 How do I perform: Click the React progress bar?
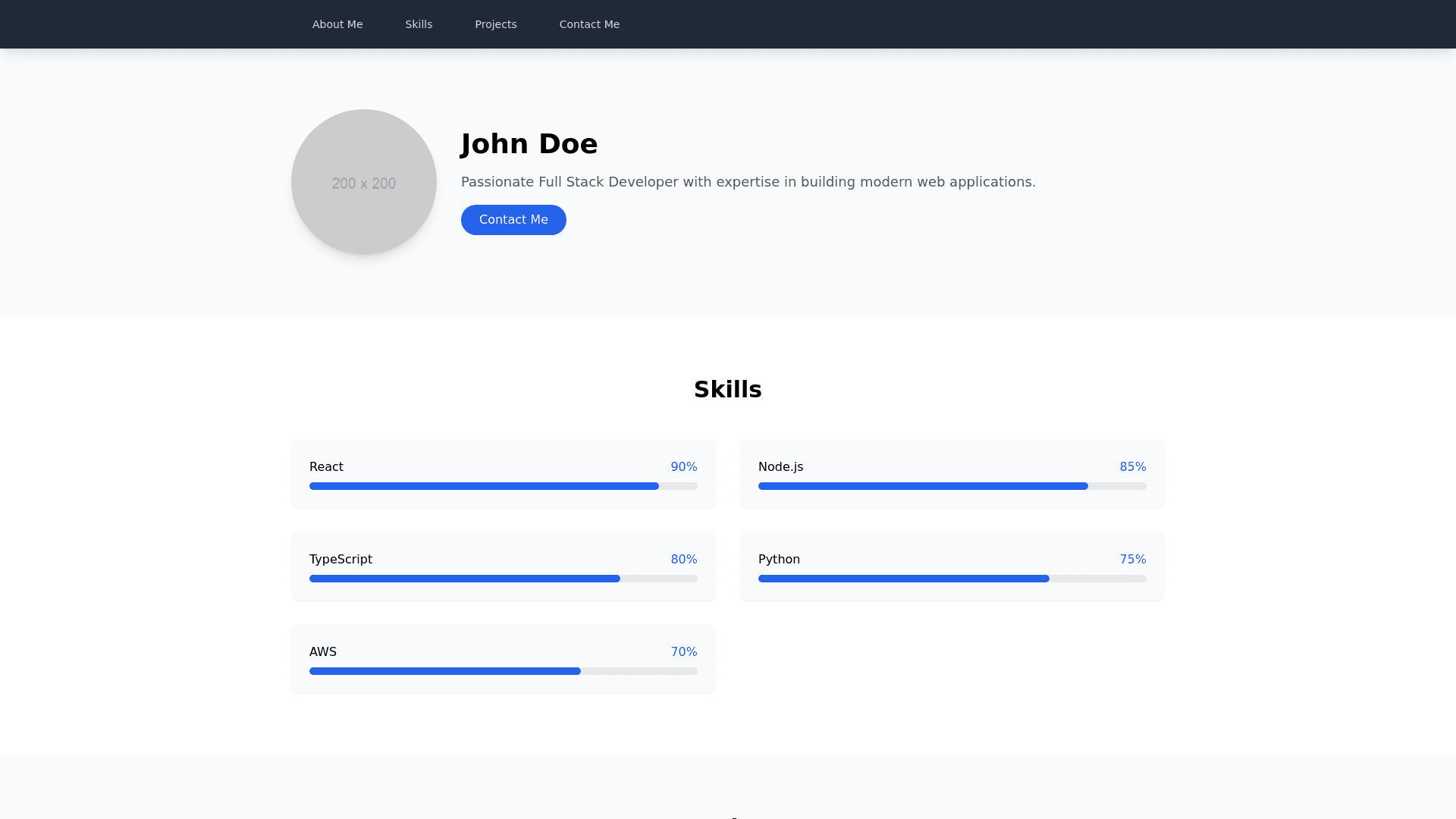(x=503, y=486)
